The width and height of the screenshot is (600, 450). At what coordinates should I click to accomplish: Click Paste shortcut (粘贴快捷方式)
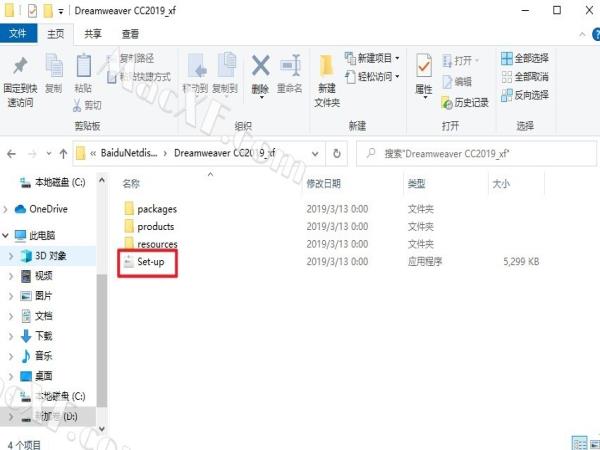tap(139, 77)
